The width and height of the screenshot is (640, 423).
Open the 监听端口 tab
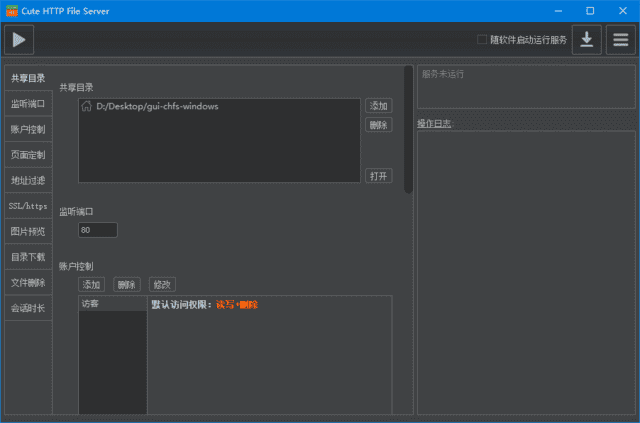[x=27, y=104]
